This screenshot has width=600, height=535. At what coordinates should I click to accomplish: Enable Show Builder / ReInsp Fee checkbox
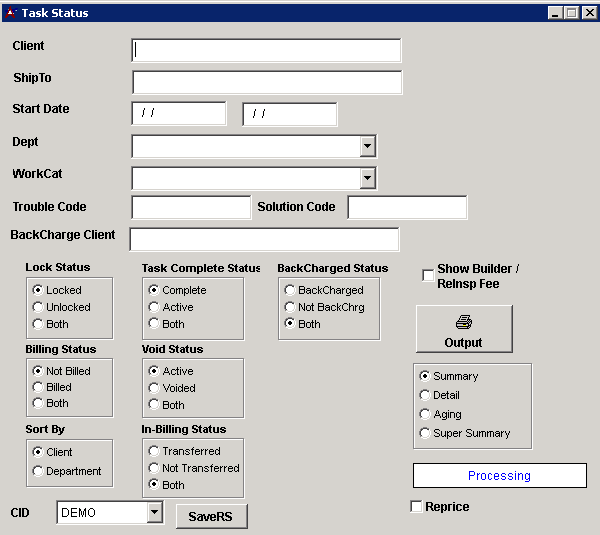pos(428,275)
